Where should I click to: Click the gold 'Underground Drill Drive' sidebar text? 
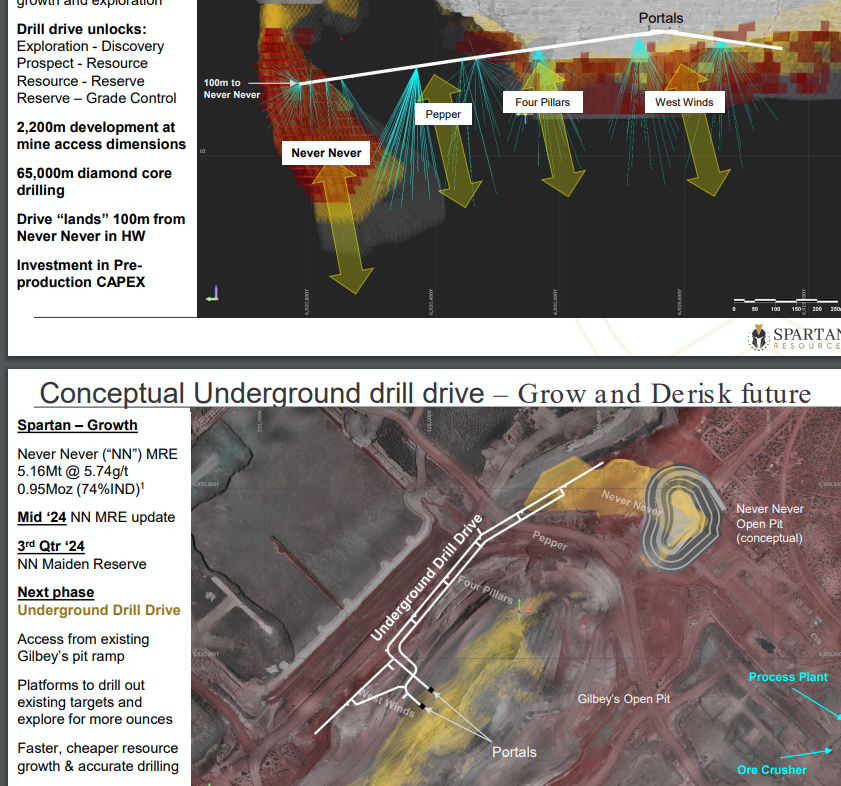[99, 610]
